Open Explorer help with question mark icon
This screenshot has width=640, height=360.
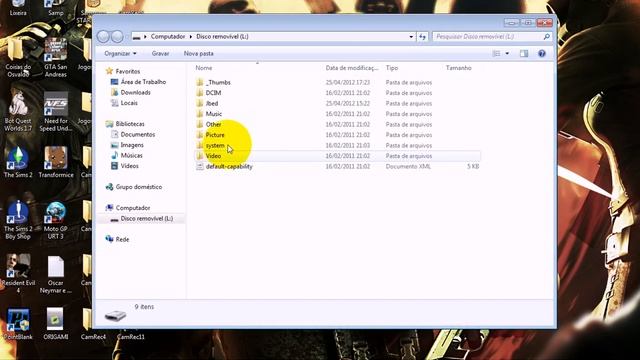coord(542,53)
